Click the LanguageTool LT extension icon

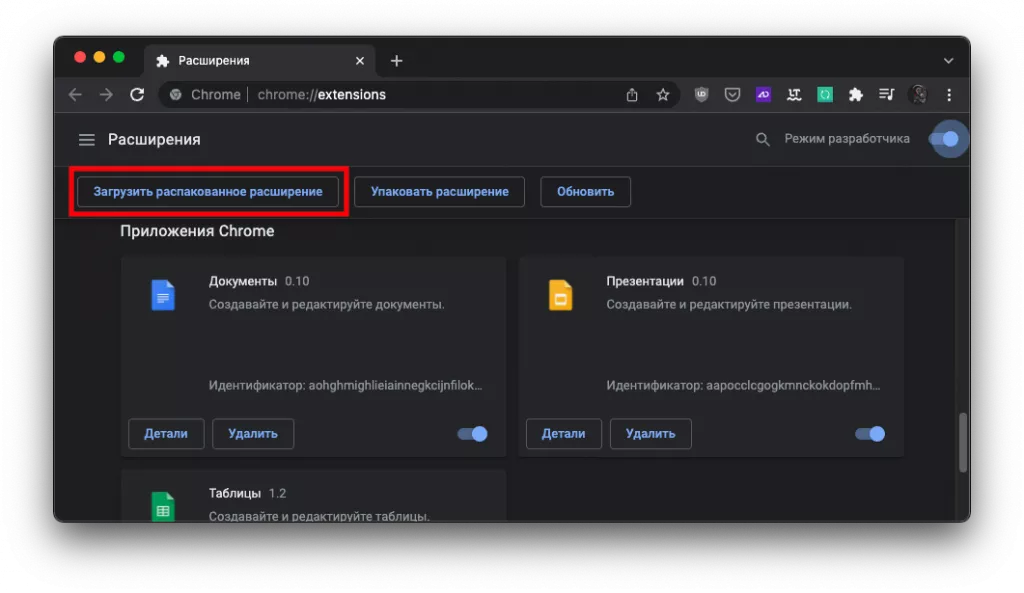coord(794,95)
